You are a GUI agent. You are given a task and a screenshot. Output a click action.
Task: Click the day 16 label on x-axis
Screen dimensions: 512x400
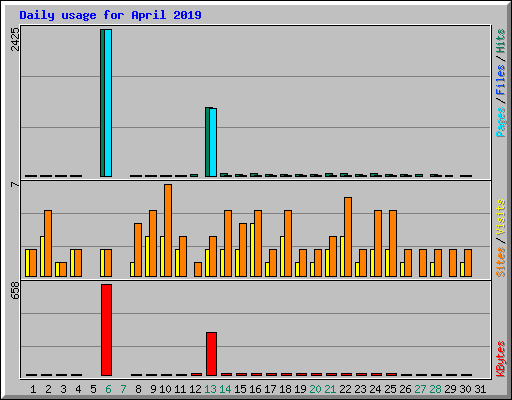click(255, 389)
